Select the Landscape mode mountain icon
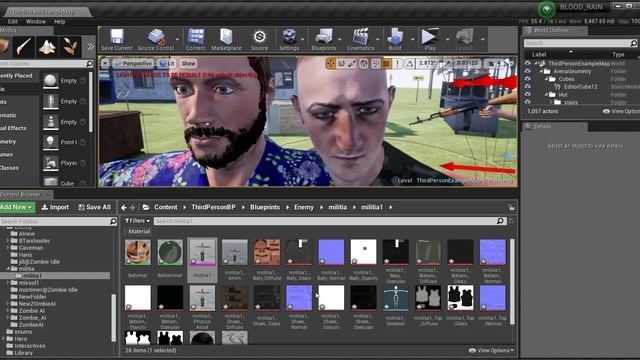Image resolution: width=640 pixels, height=360 pixels. (47, 47)
